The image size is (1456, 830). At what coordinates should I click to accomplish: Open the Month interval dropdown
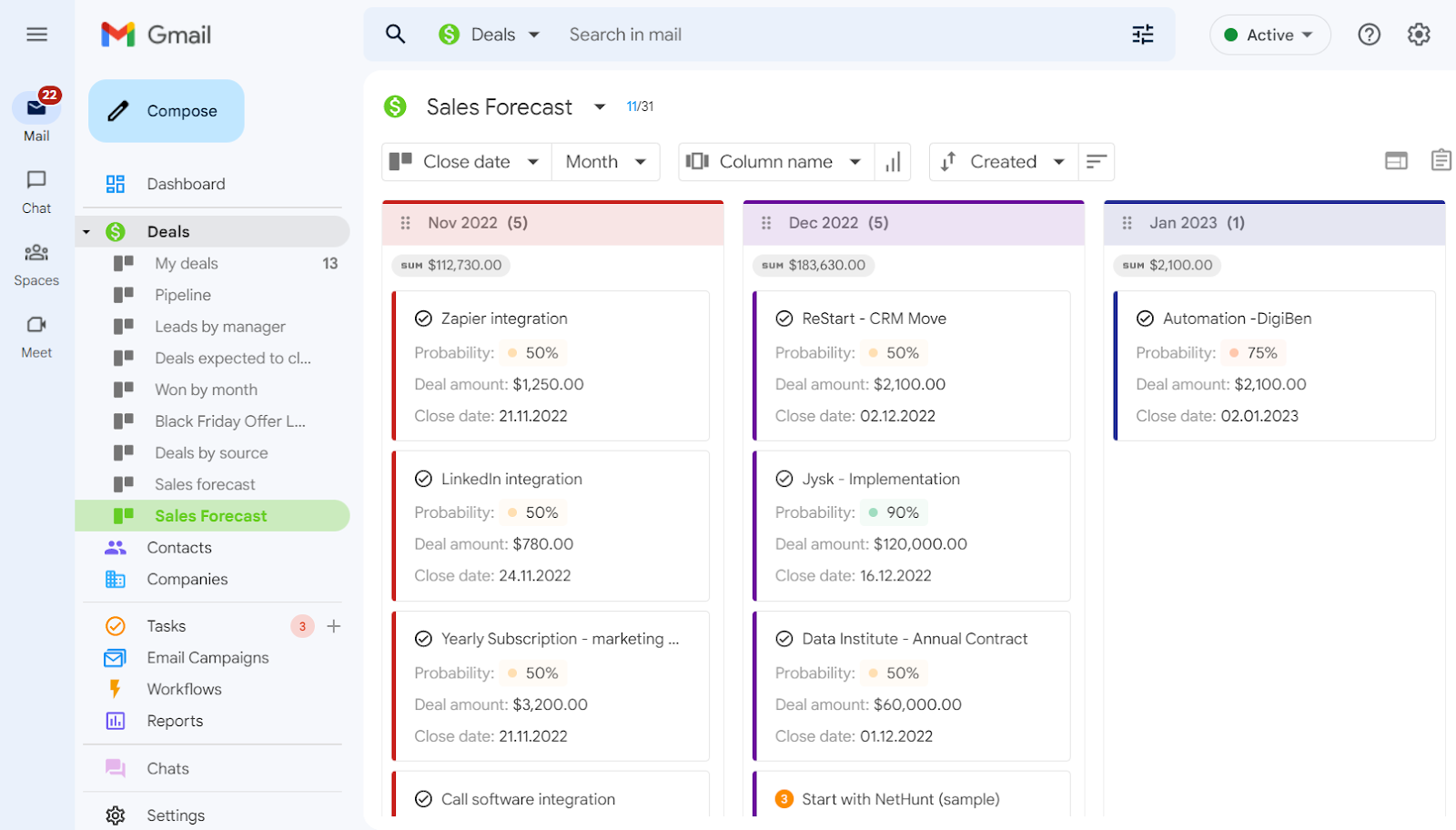point(606,162)
